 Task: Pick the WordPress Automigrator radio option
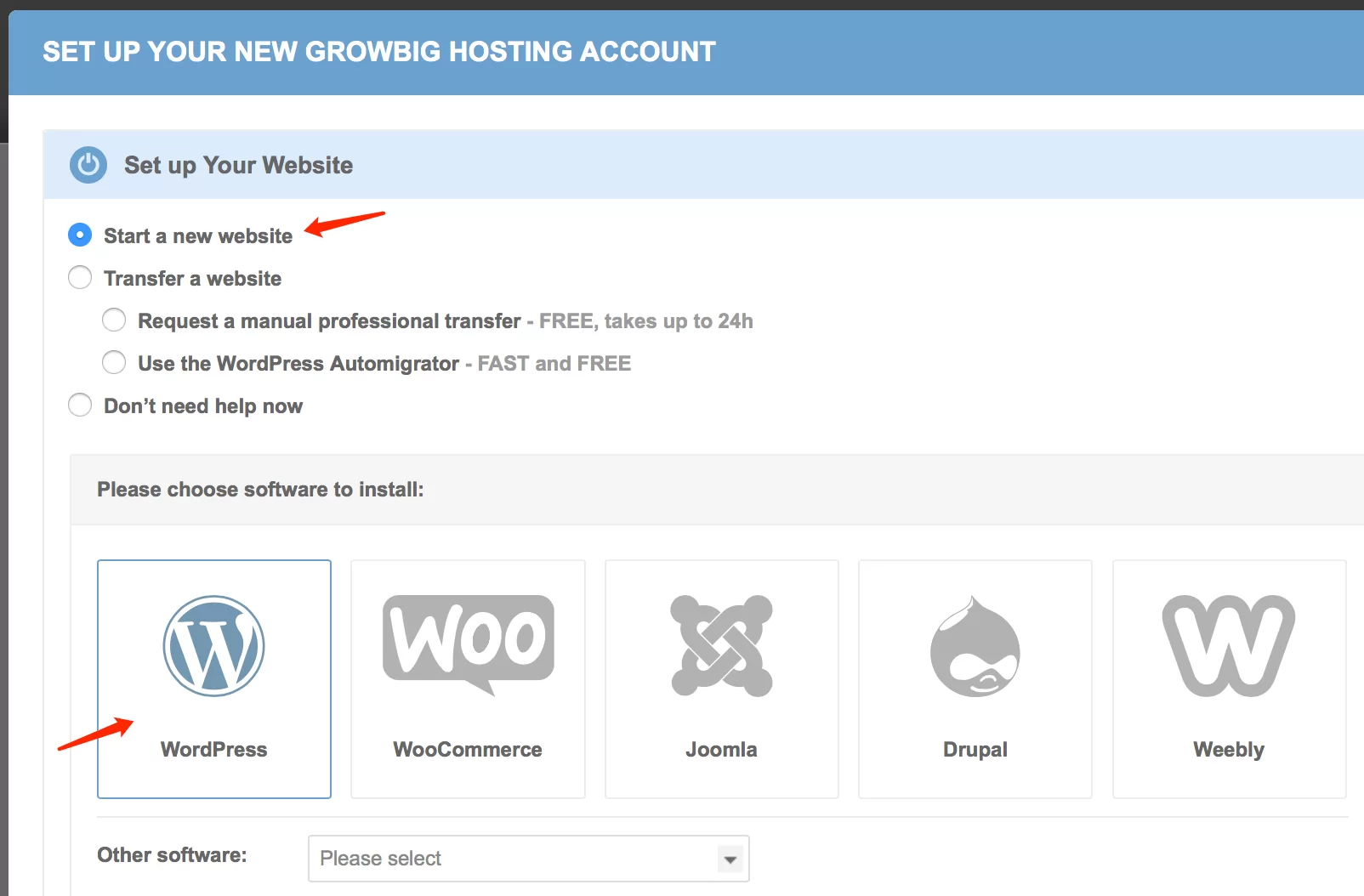pyautogui.click(x=114, y=362)
